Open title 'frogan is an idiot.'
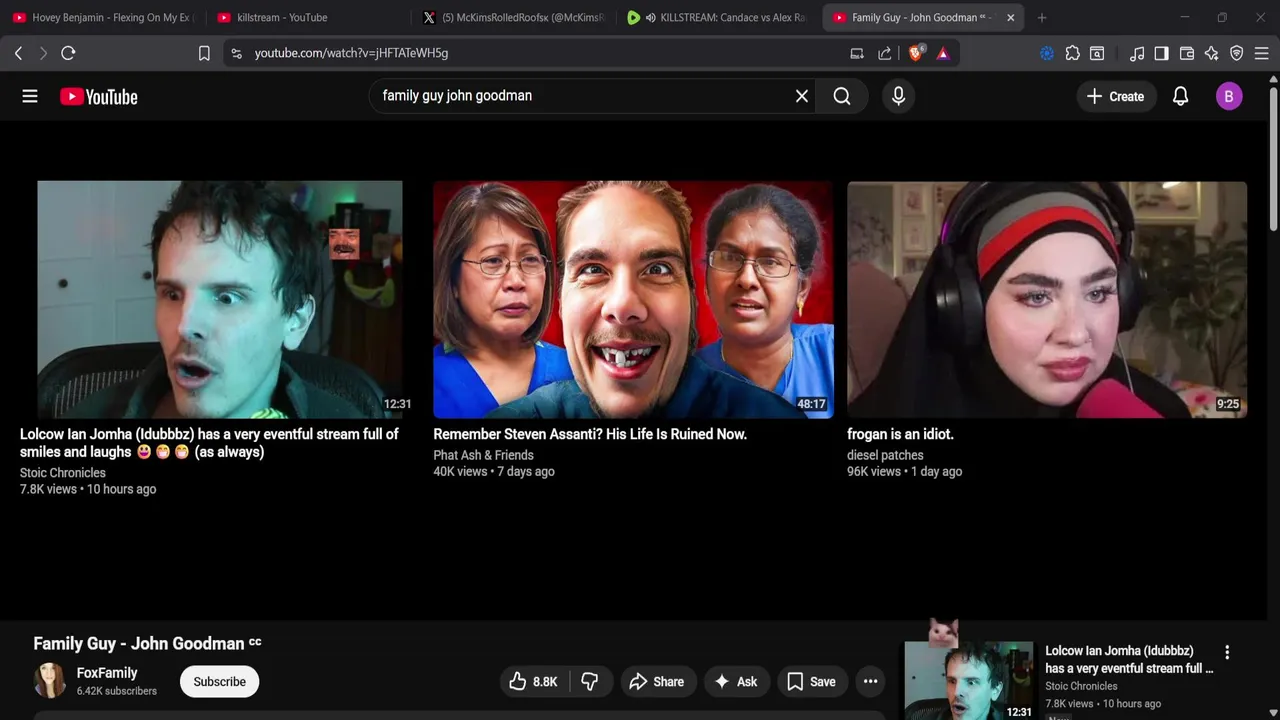The width and height of the screenshot is (1280, 720). click(x=900, y=434)
